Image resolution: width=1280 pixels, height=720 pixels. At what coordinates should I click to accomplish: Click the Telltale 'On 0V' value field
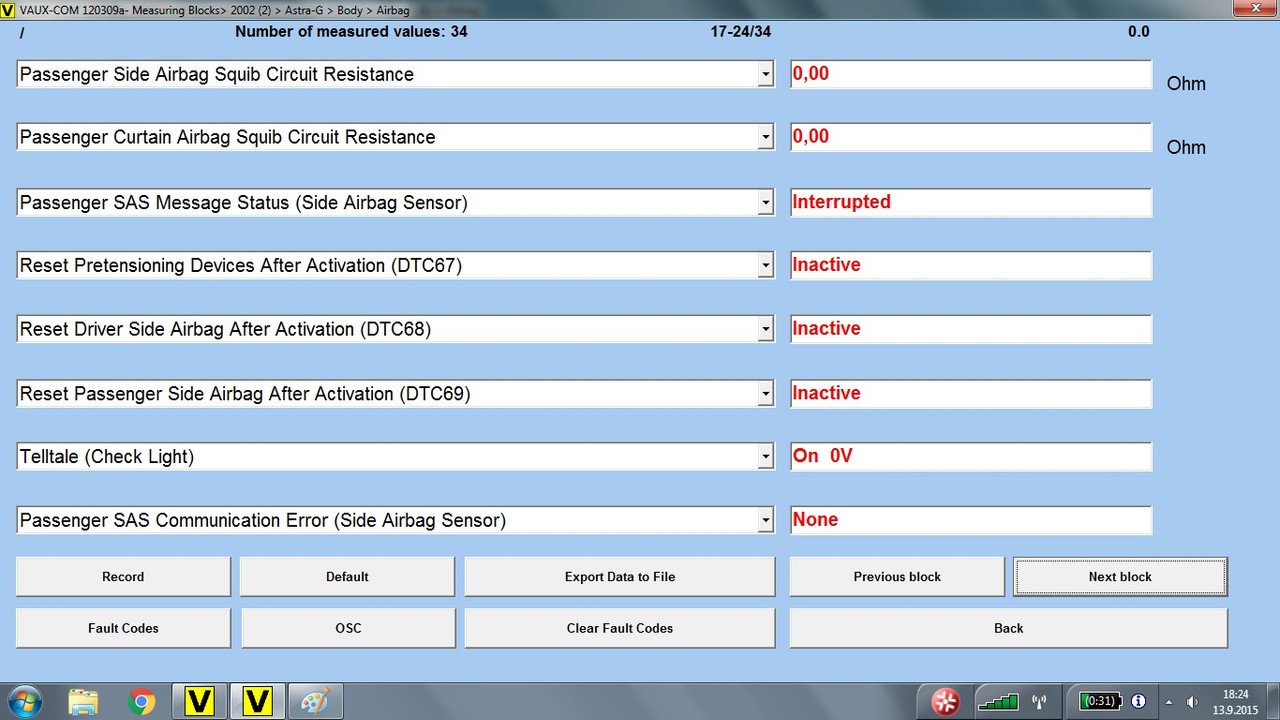pyautogui.click(x=971, y=457)
